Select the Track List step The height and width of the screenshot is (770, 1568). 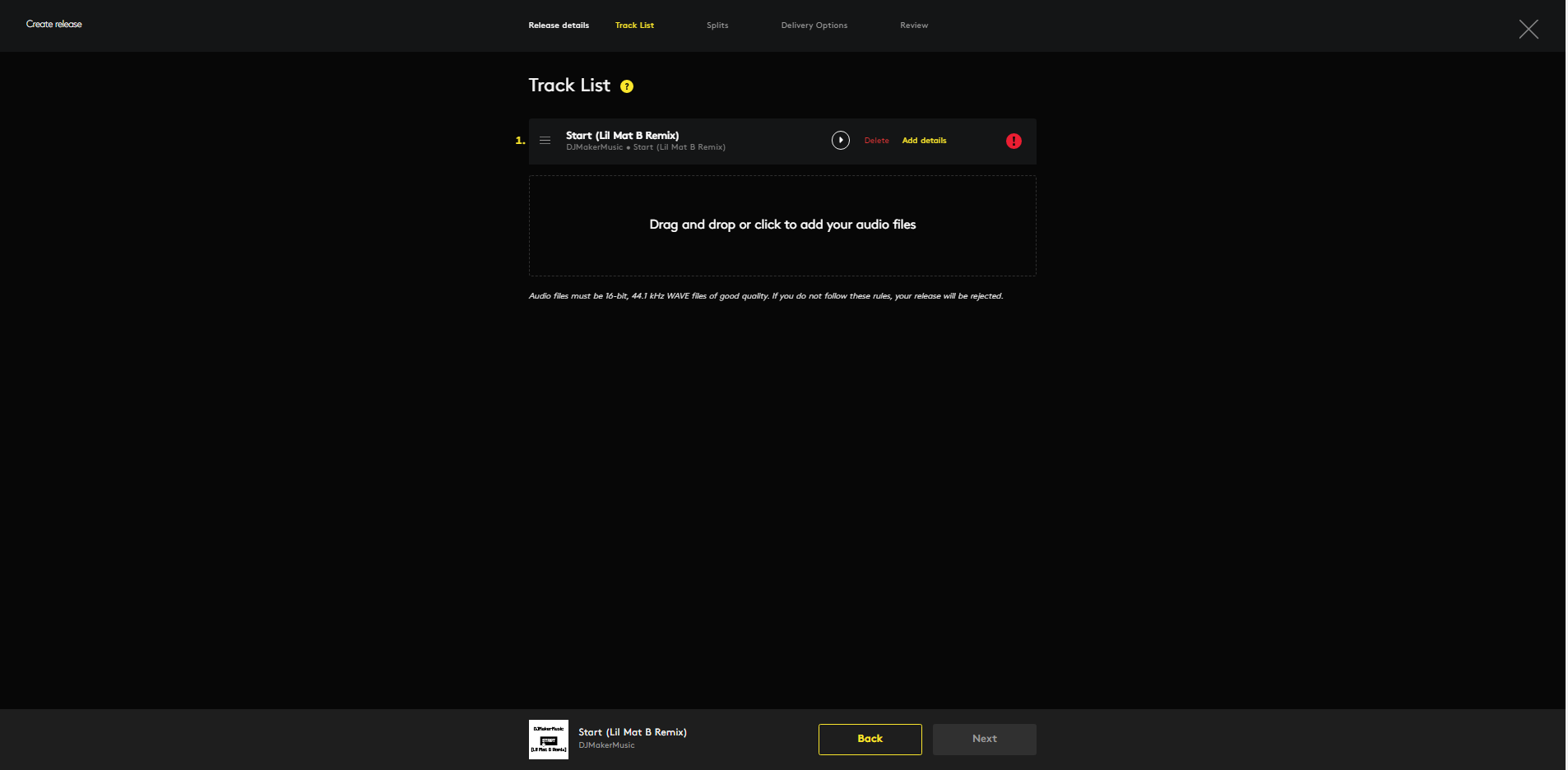tap(634, 26)
